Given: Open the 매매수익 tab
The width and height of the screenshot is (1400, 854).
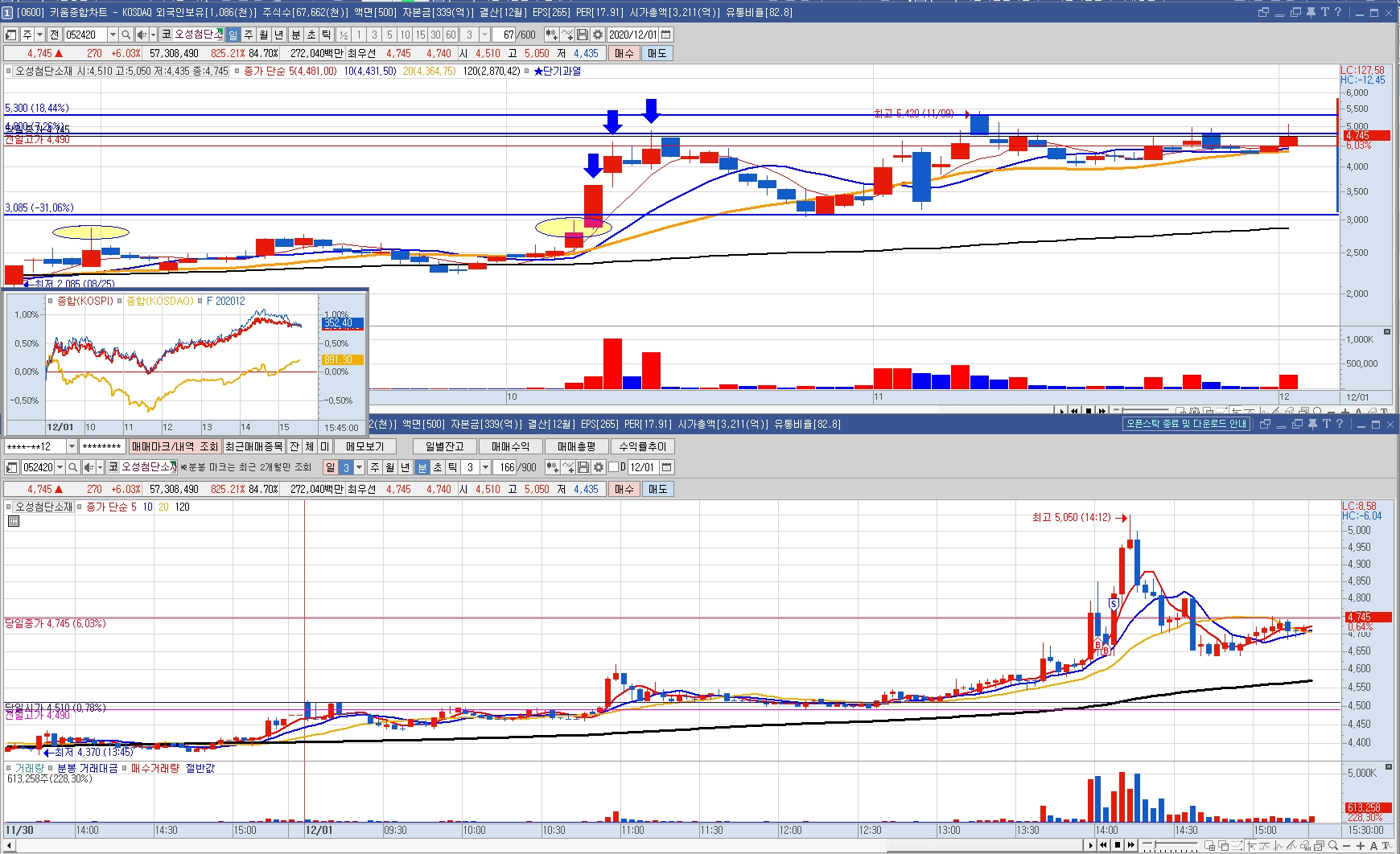Looking at the screenshot, I should coord(510,446).
